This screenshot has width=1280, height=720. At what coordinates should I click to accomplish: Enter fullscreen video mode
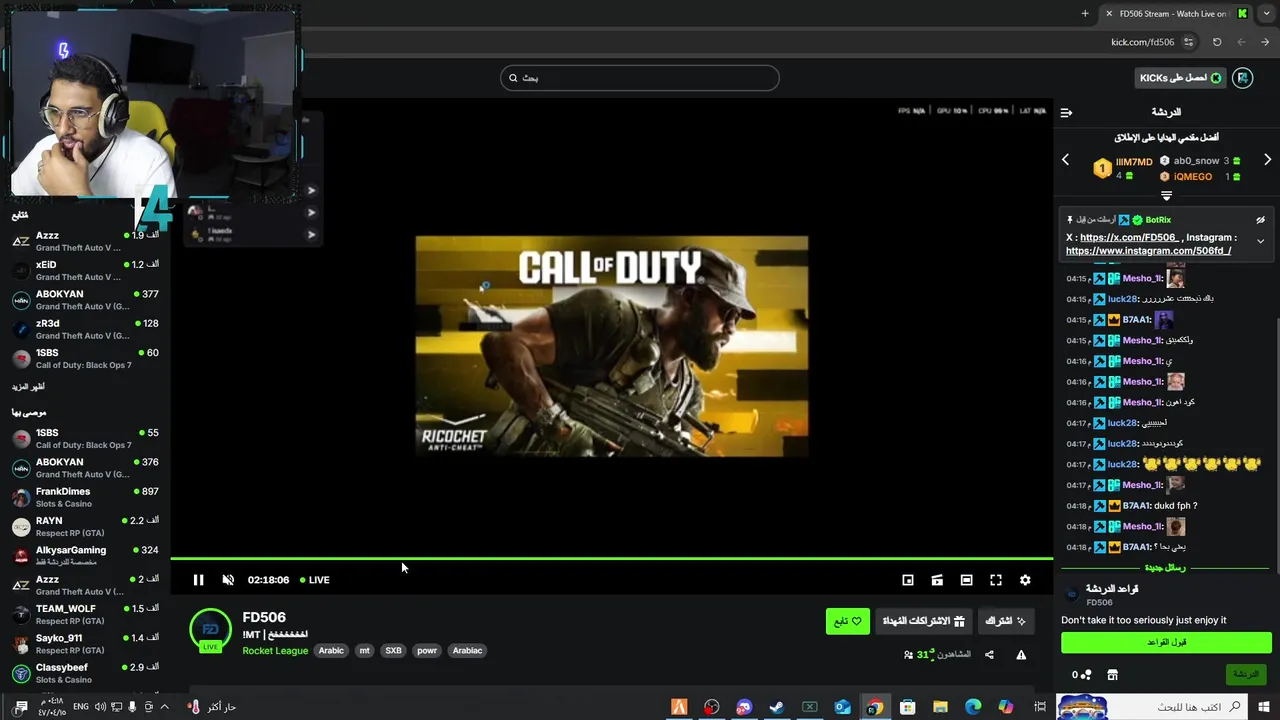click(x=996, y=580)
